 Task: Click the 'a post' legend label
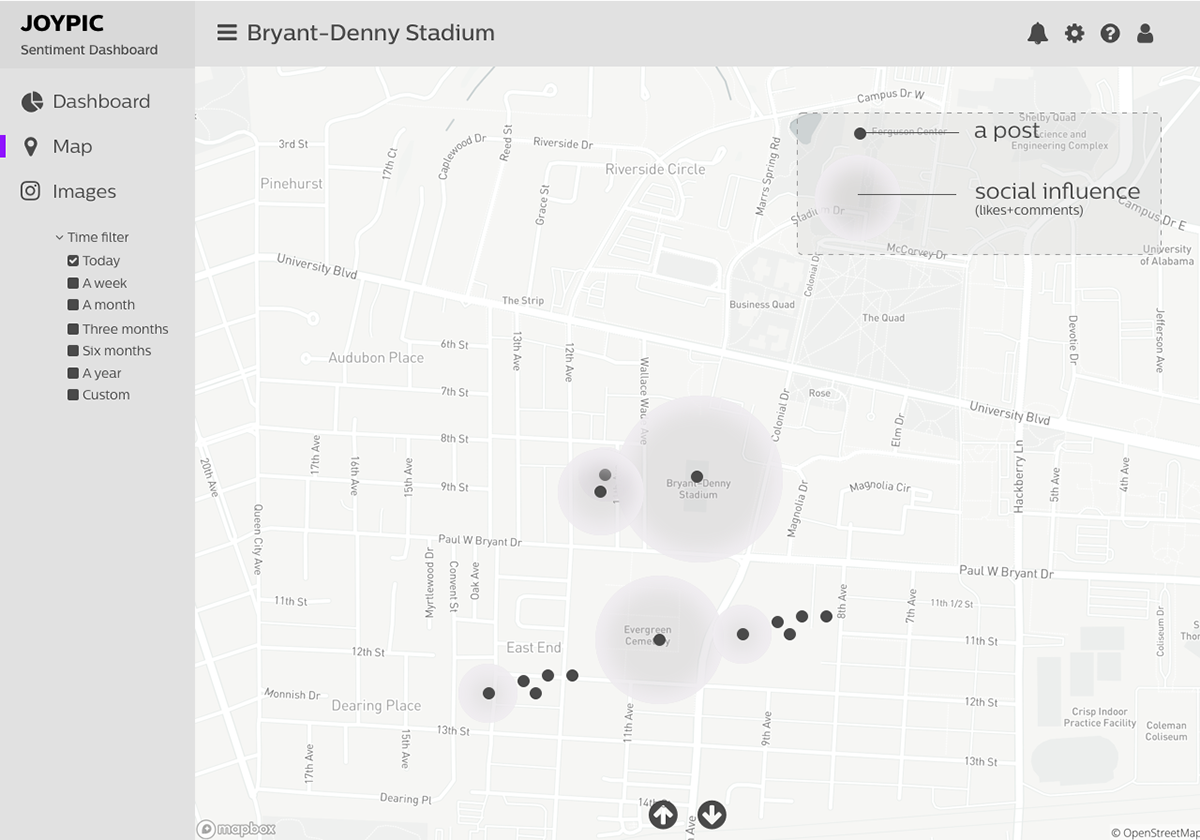point(1007,132)
